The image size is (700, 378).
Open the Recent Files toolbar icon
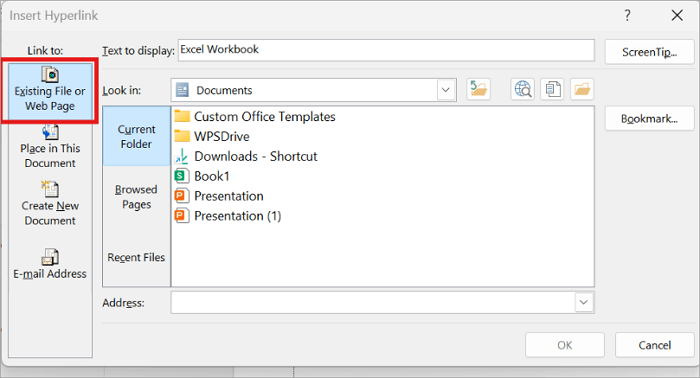[553, 89]
